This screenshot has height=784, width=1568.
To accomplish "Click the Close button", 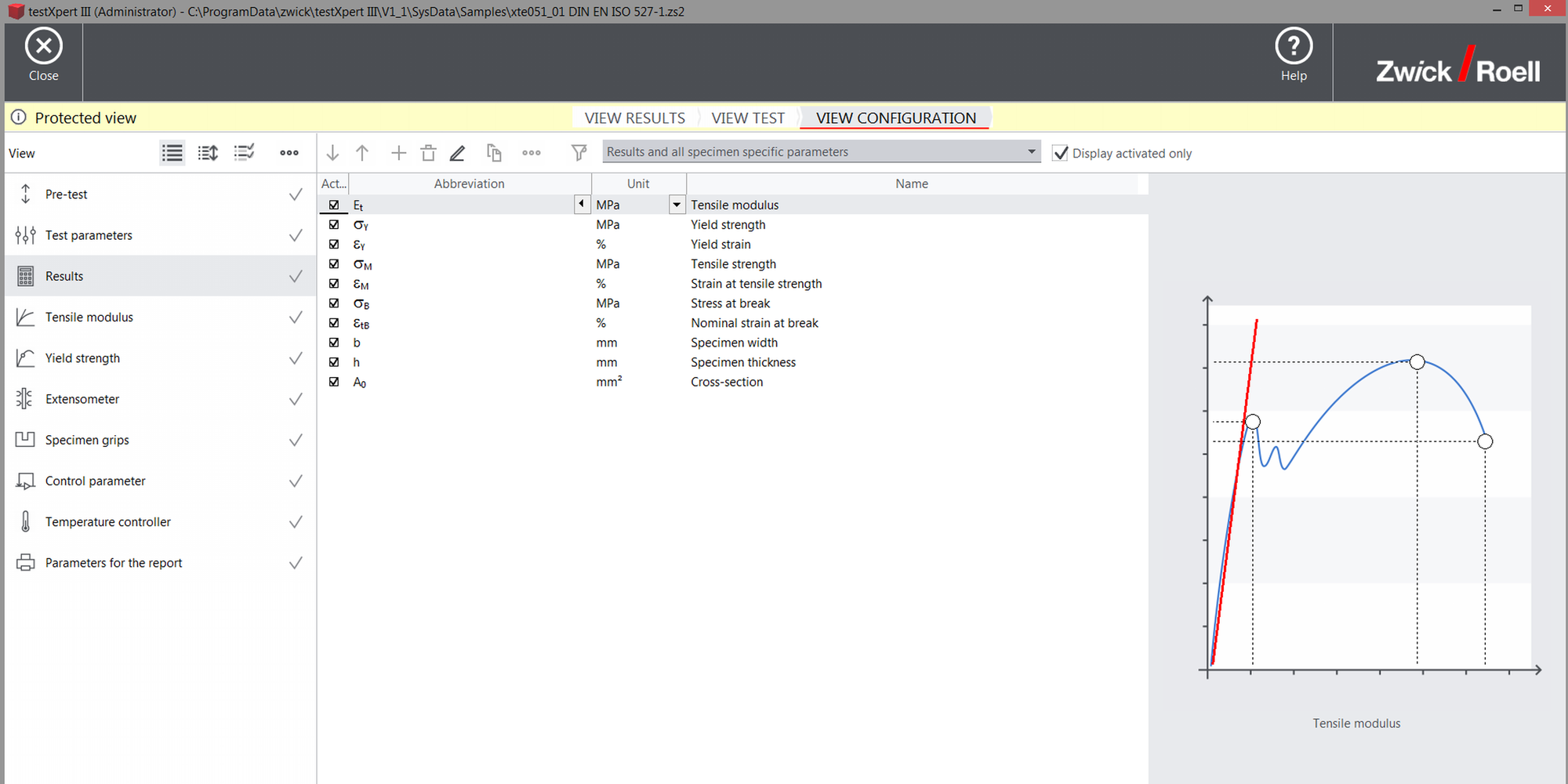I will click(43, 55).
